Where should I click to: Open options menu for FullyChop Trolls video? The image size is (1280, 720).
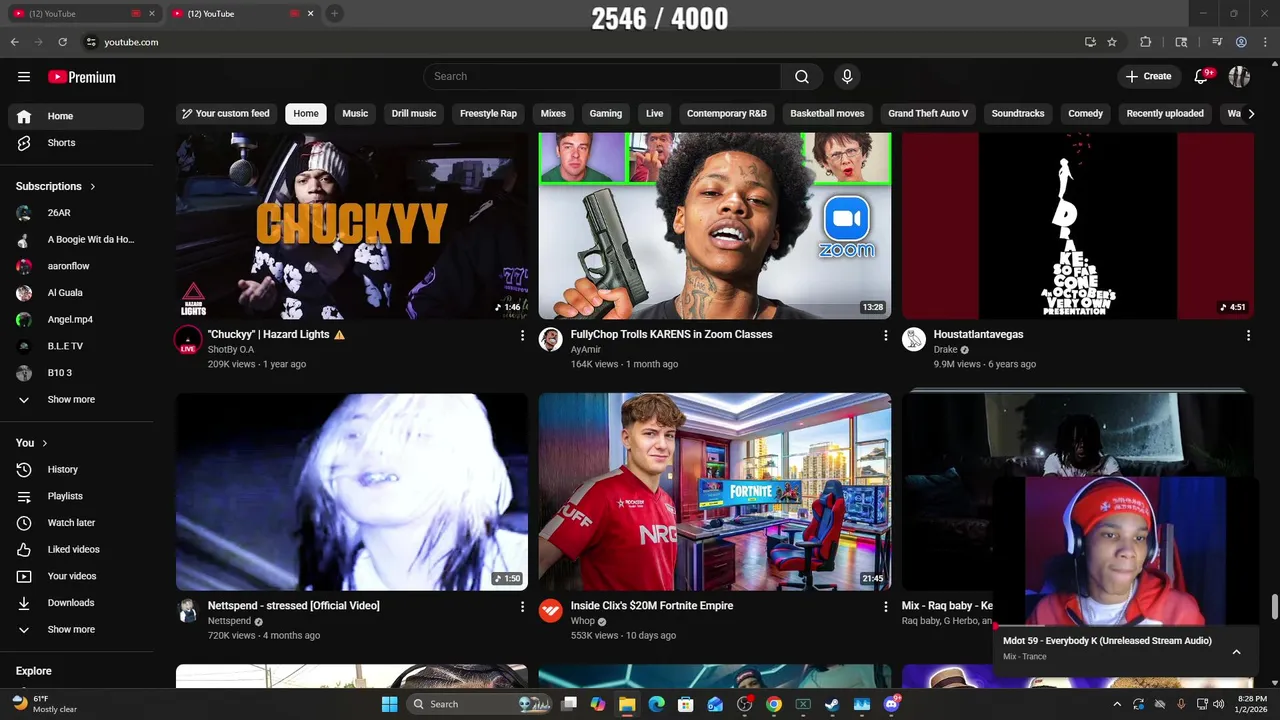885,336
